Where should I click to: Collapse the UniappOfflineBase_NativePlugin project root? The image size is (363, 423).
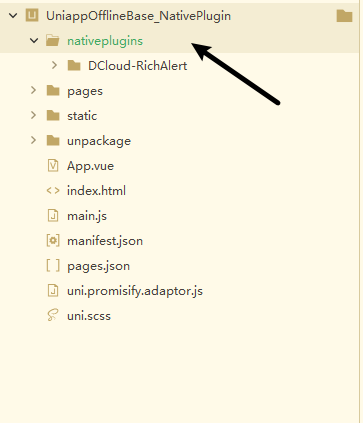[13, 16]
